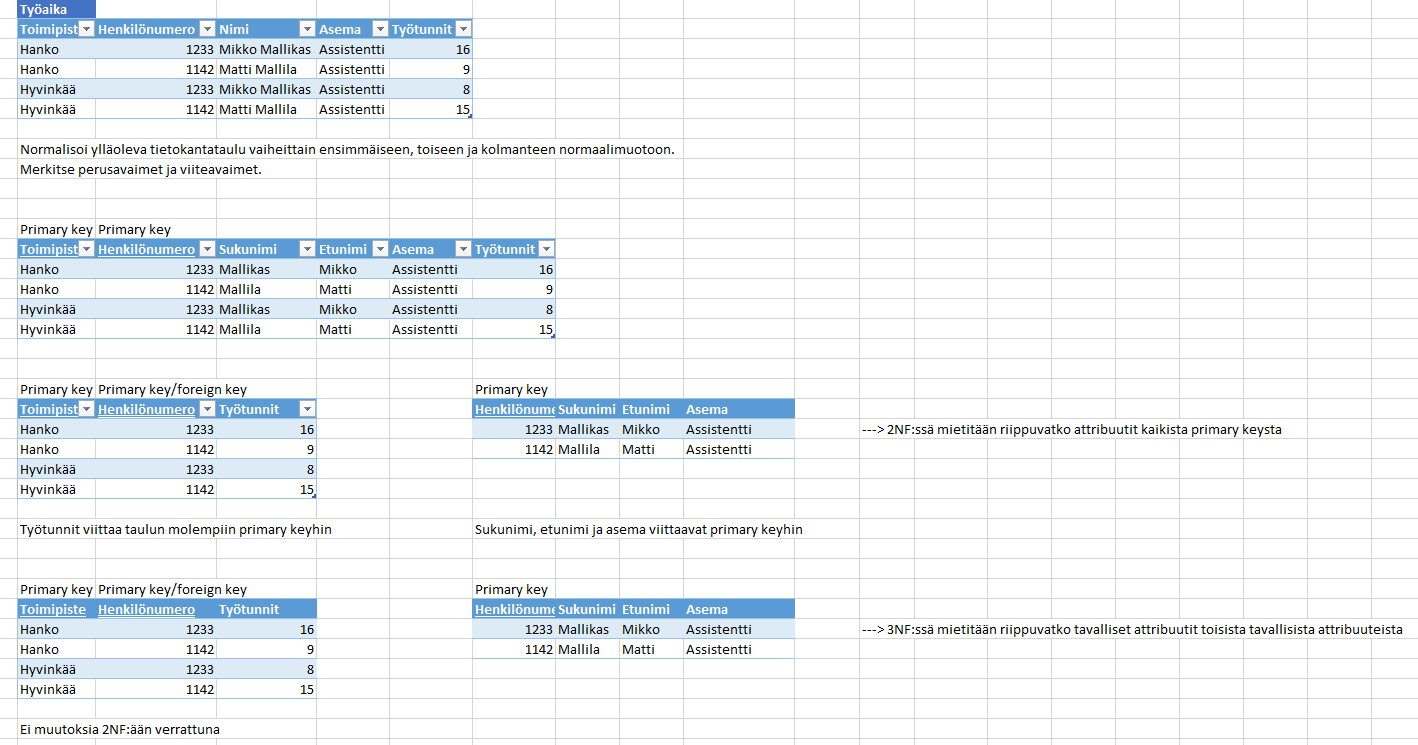The height and width of the screenshot is (745, 1418).
Task: Click the "Ei muutoksia 2NF:ään verrattuna" cell
Action: (120, 729)
